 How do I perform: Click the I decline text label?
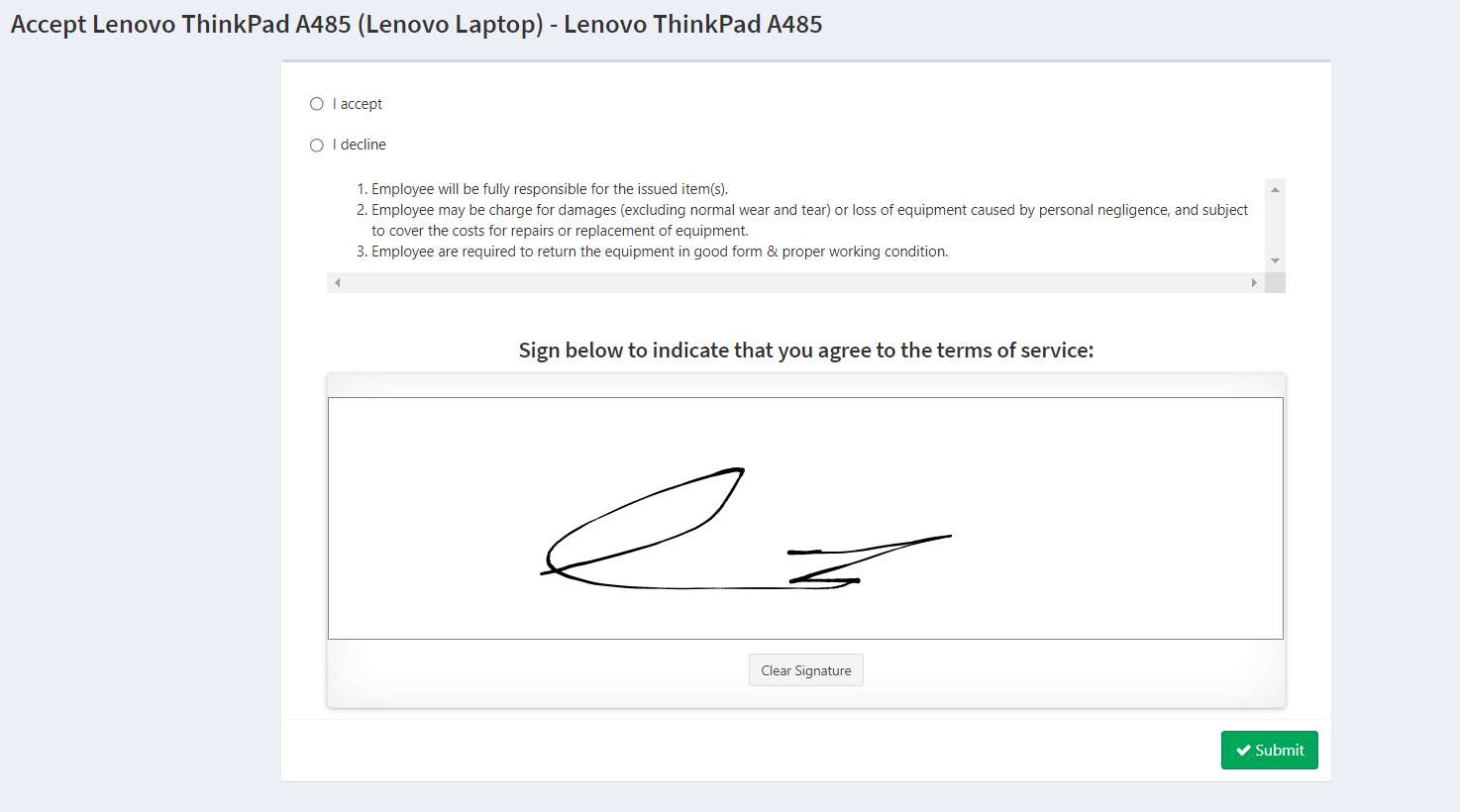point(360,145)
